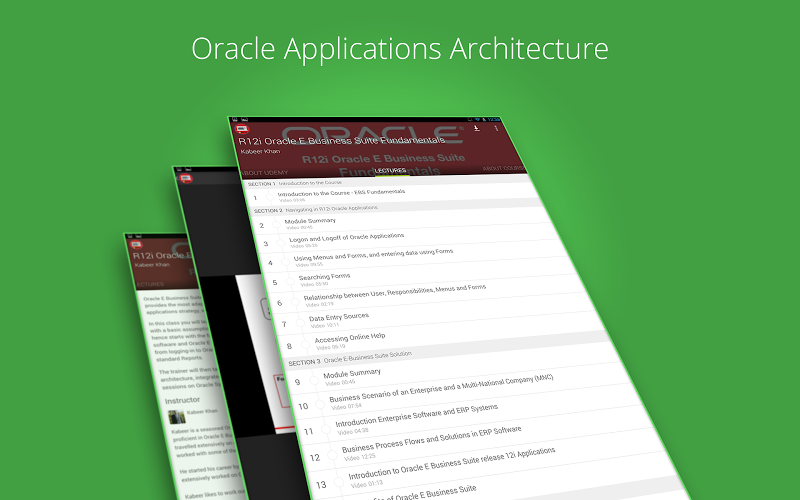Tap the red app icon on middle tablet
The image size is (800, 500).
point(186,178)
